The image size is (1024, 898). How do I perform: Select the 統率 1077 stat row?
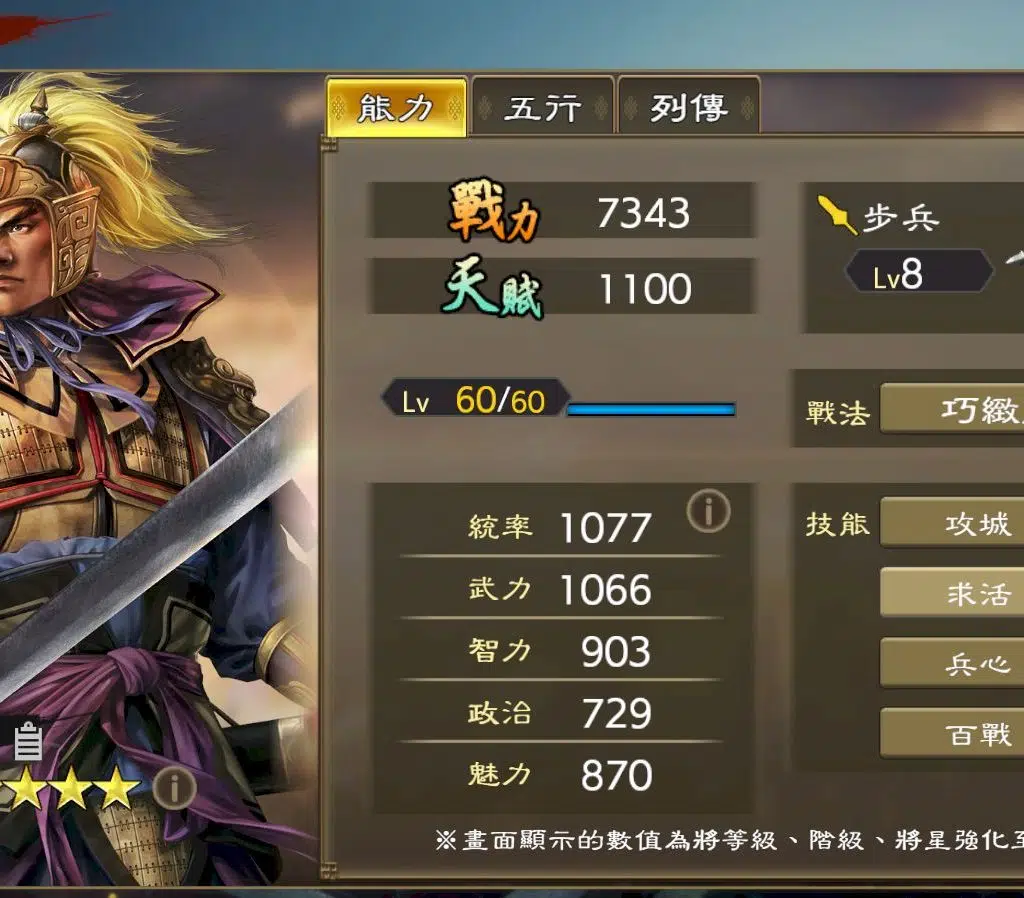[x=560, y=526]
